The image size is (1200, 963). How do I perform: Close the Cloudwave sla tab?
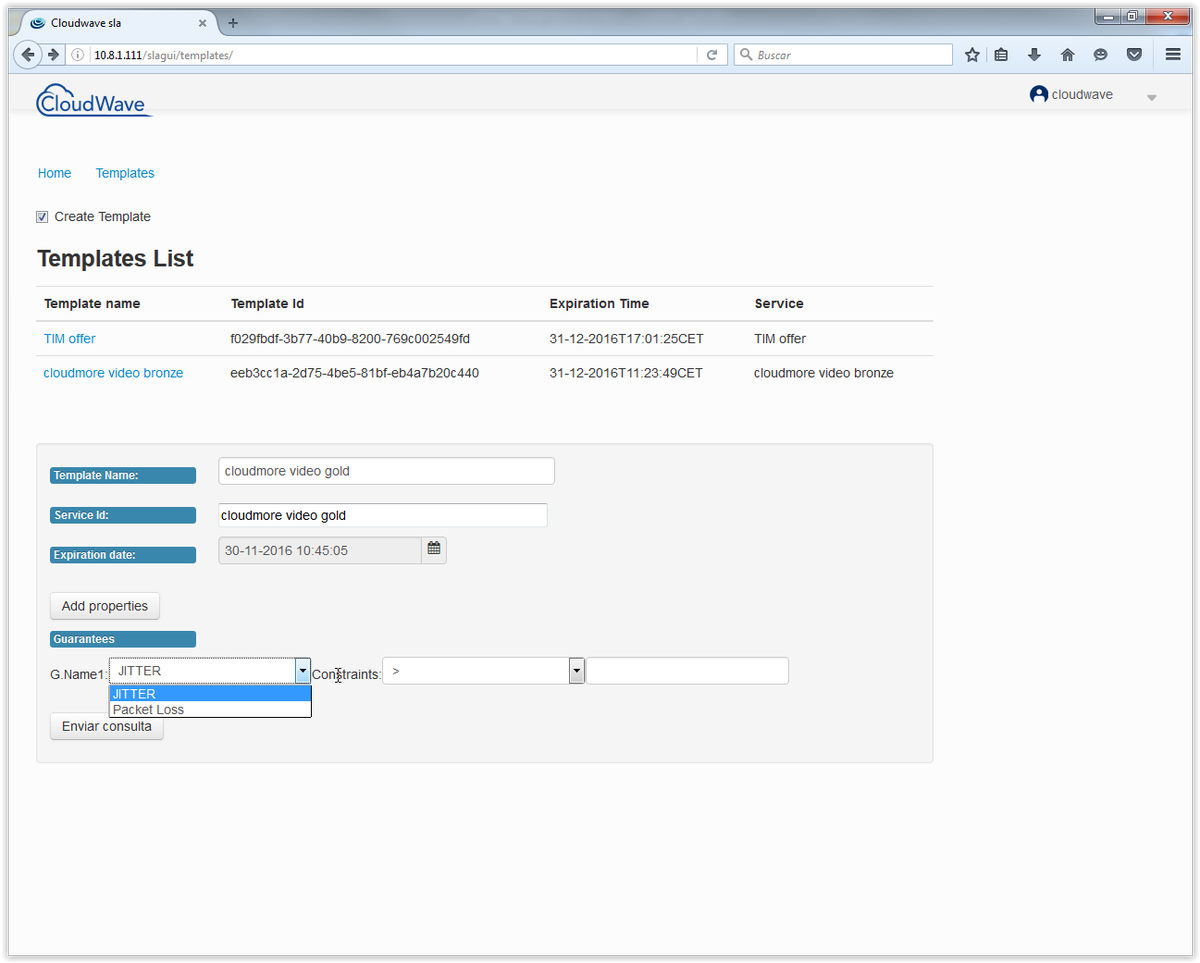point(202,22)
